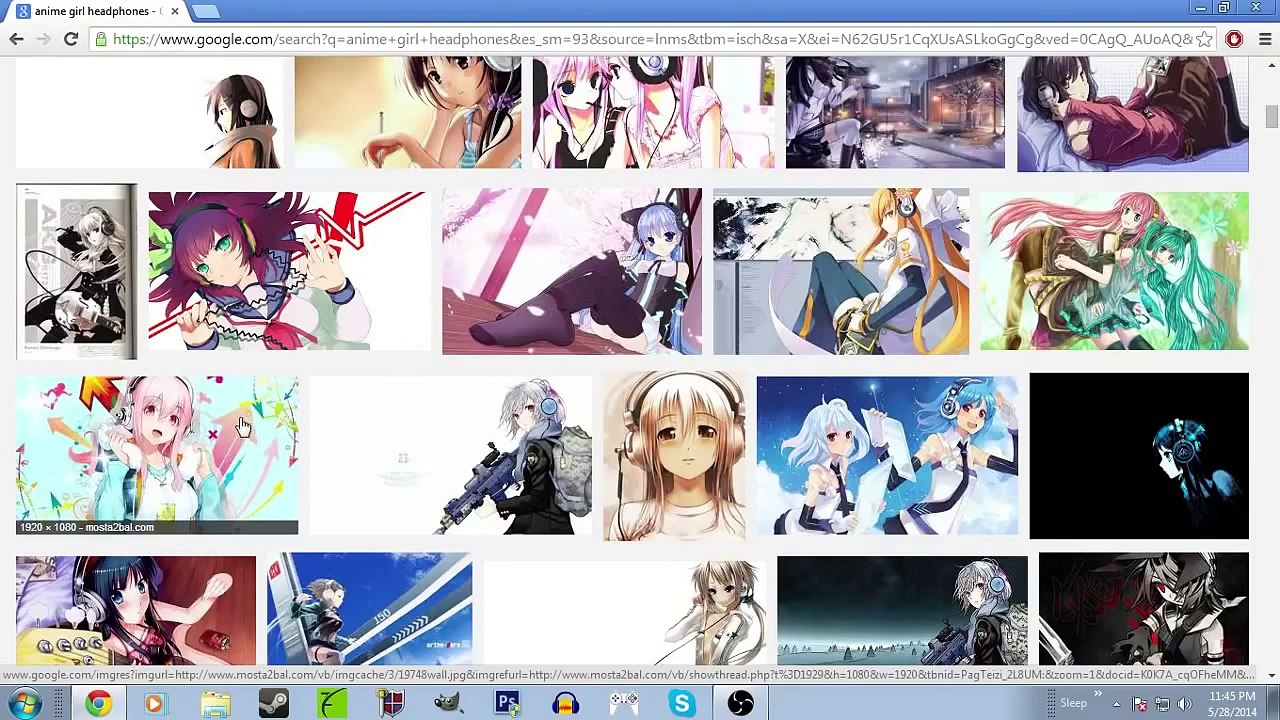Open the dark red-eyed hat girl thumbnail
1280x720 pixels.
pos(1144,608)
